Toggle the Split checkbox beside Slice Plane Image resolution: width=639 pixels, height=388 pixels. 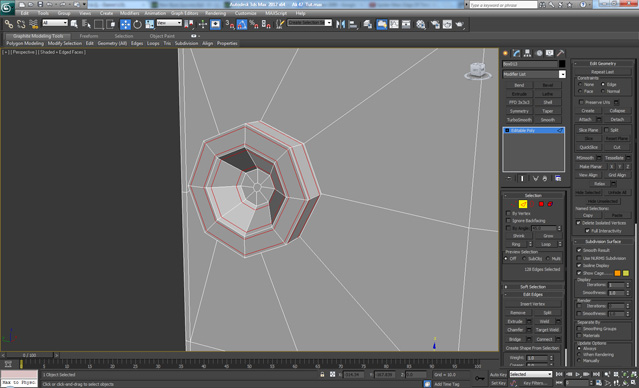click(606, 130)
